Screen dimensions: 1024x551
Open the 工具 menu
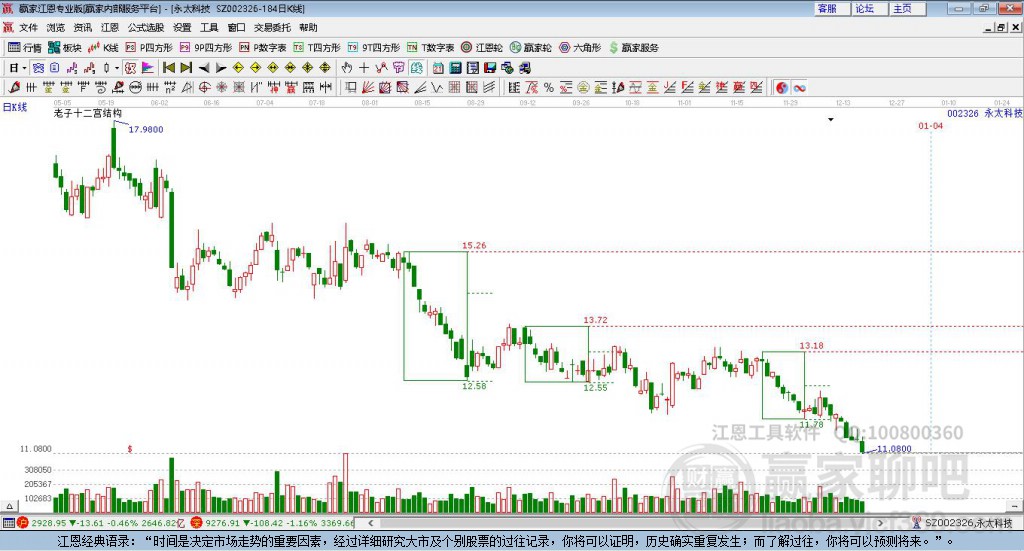[209, 27]
